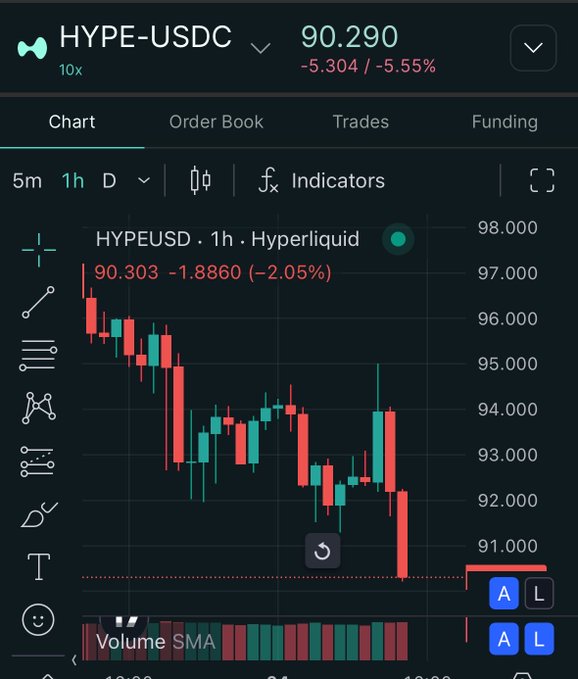The height and width of the screenshot is (679, 578).
Task: Expand more timeframe options
Action: coord(144,181)
